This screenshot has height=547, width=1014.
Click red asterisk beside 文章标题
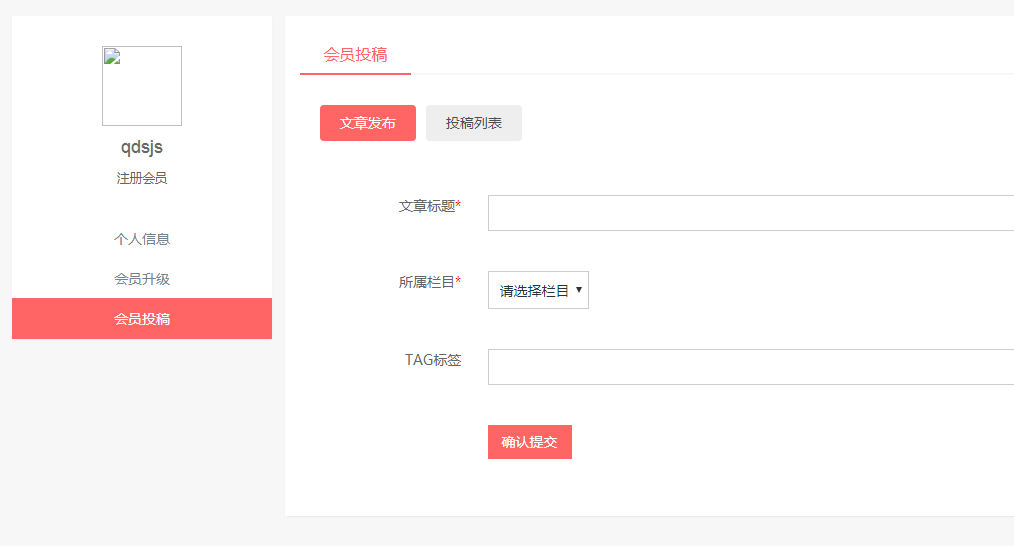458,204
